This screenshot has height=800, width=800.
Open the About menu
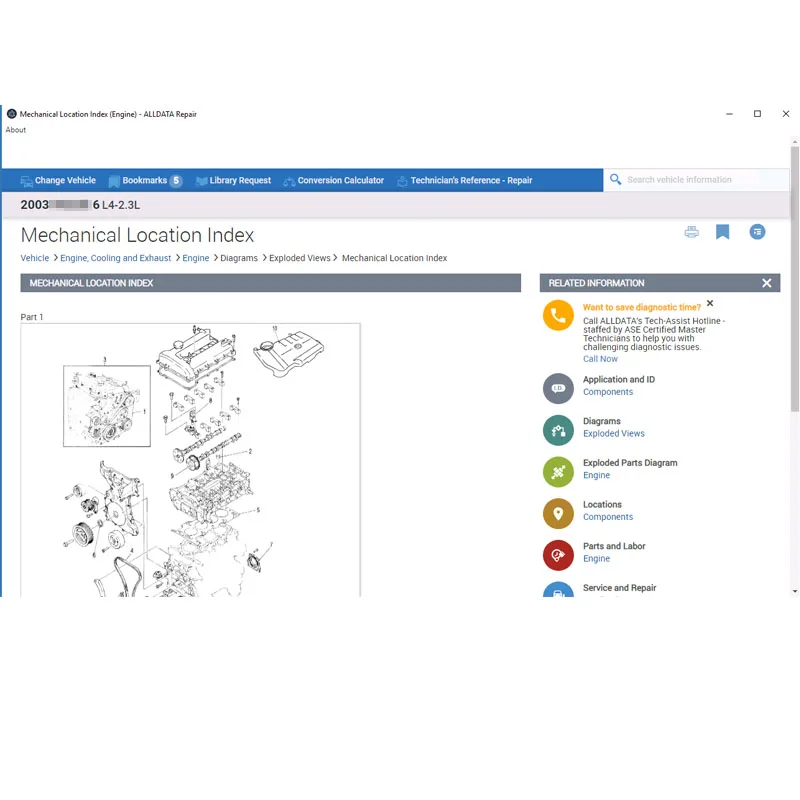(x=16, y=130)
